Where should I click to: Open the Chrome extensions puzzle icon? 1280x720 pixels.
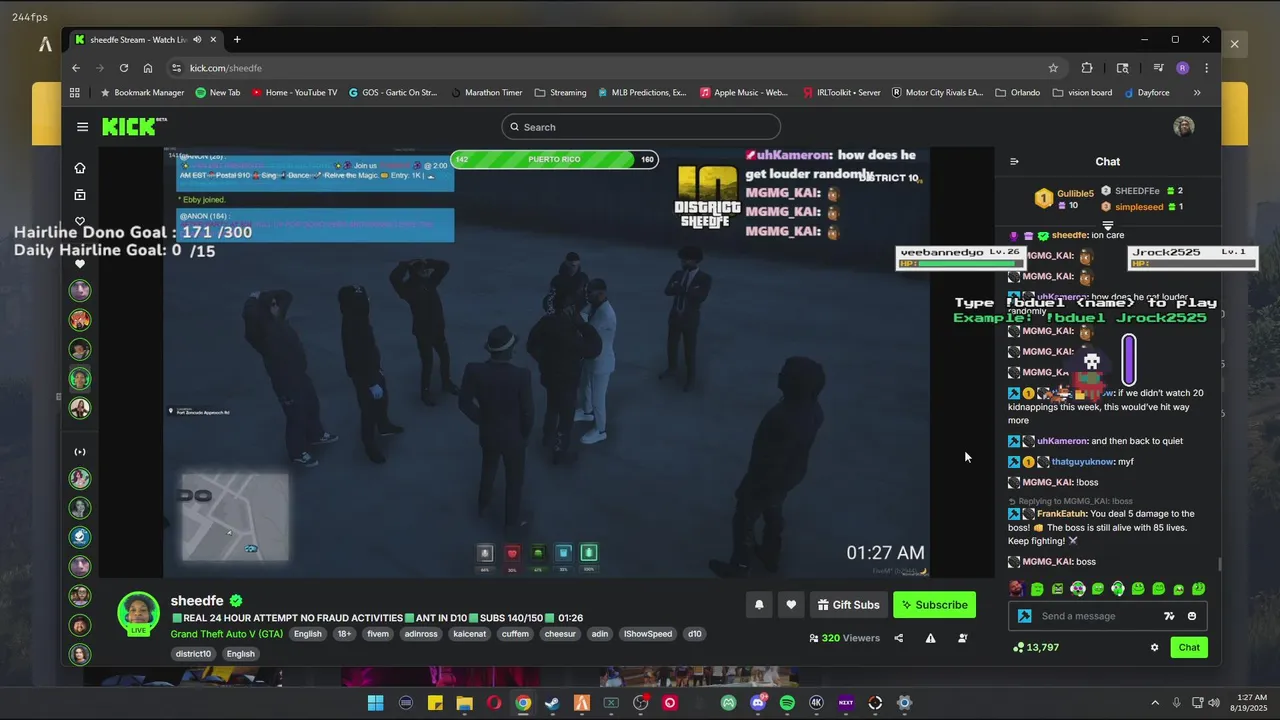(x=1087, y=68)
